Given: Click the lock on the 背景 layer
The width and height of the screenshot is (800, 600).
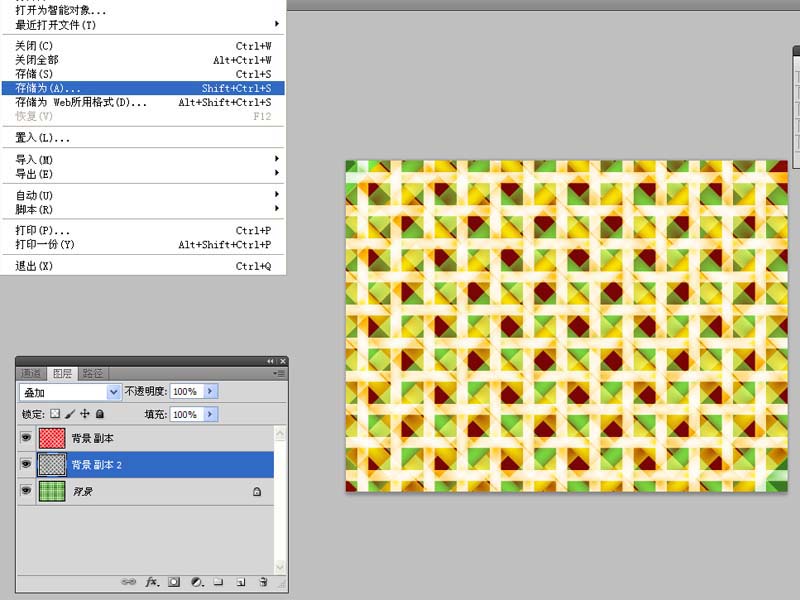Looking at the screenshot, I should pos(257,491).
